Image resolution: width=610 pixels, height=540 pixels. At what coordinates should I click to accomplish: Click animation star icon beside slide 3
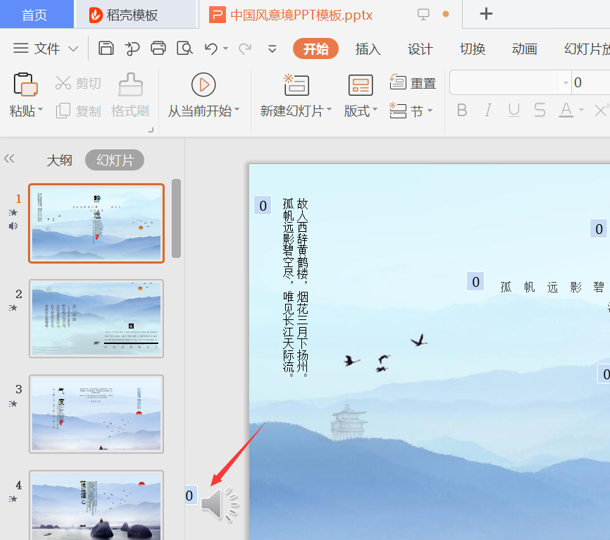click(x=13, y=403)
